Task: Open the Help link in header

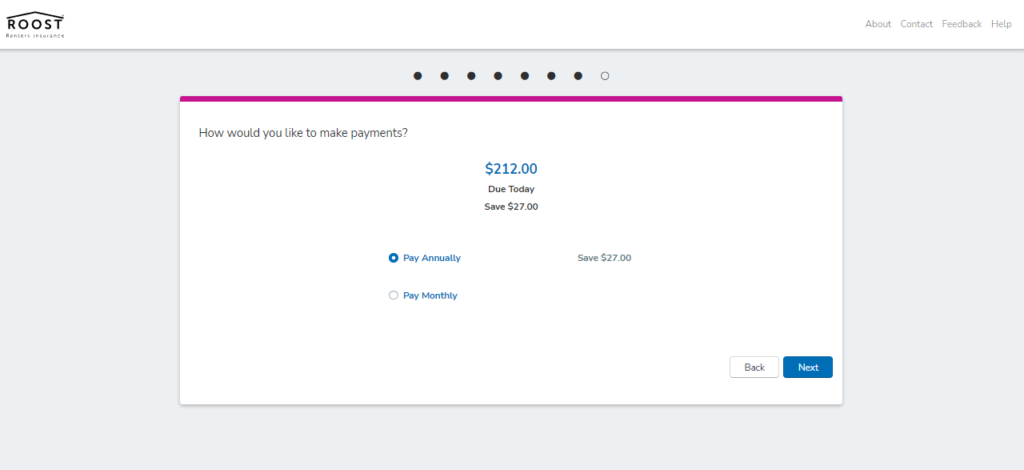Action: [x=1001, y=24]
